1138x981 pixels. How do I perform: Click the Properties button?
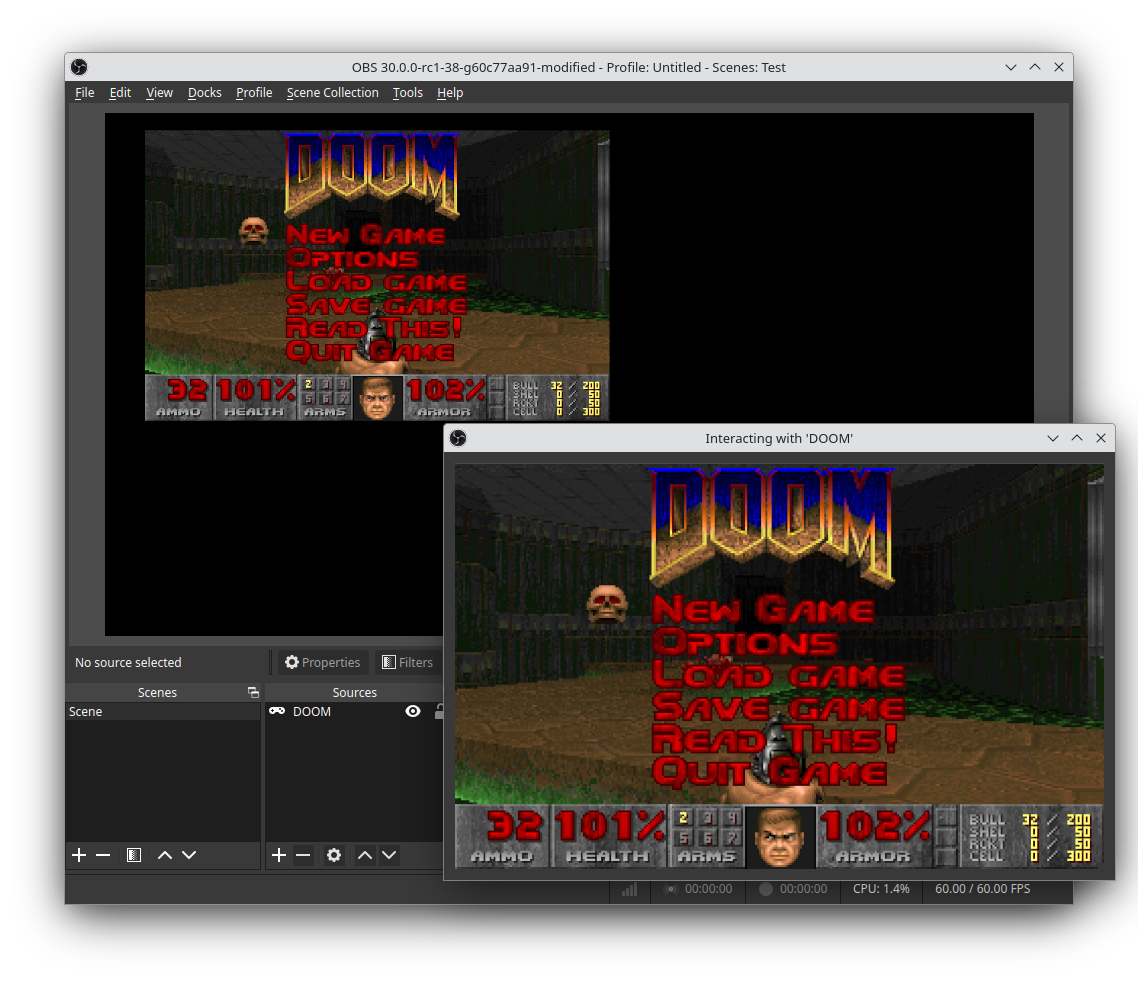point(323,662)
